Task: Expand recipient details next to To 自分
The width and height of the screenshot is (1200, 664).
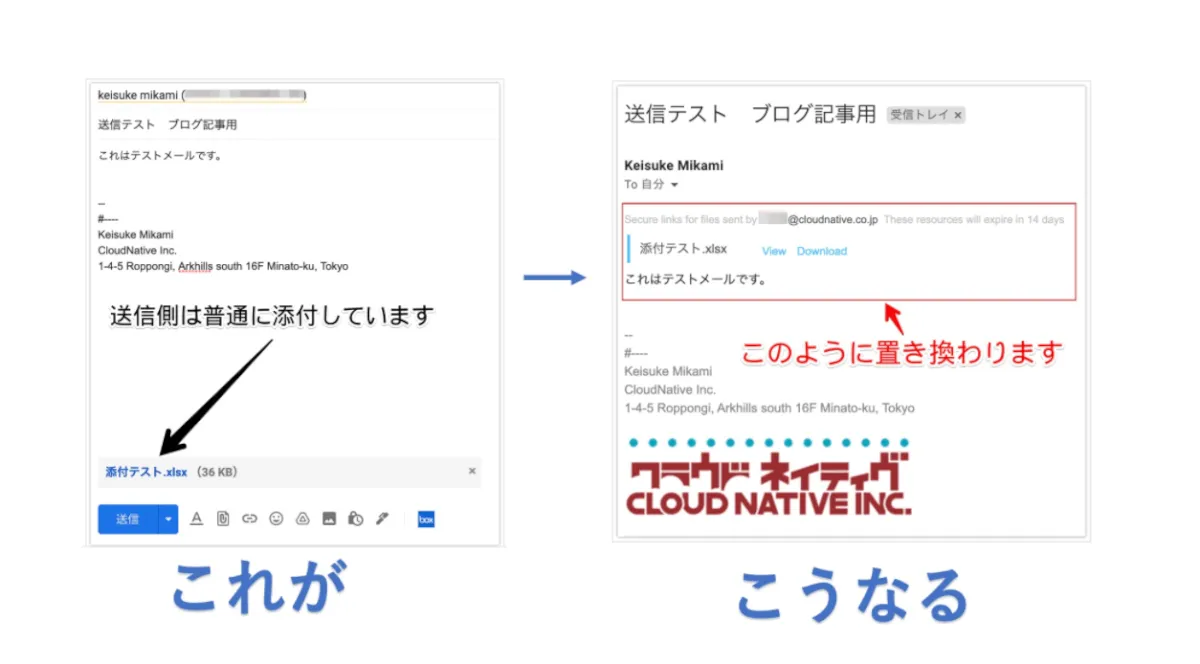Action: pyautogui.click(x=674, y=185)
